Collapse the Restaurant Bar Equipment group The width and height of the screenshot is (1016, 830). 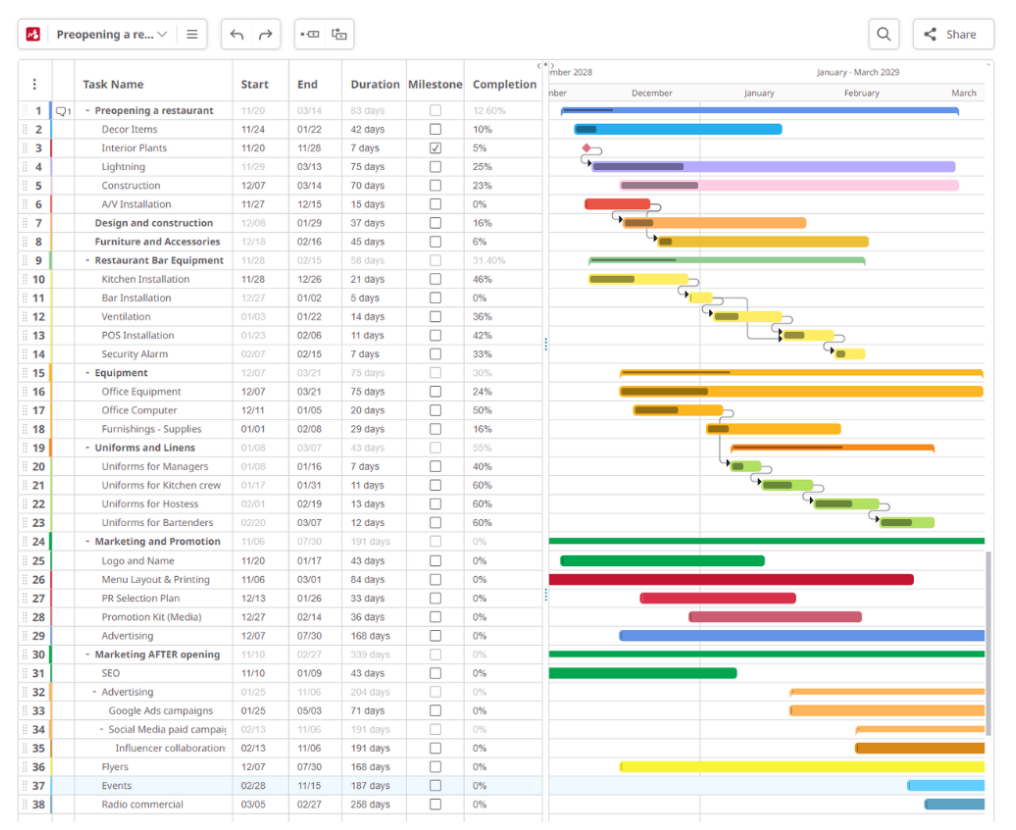pos(86,260)
